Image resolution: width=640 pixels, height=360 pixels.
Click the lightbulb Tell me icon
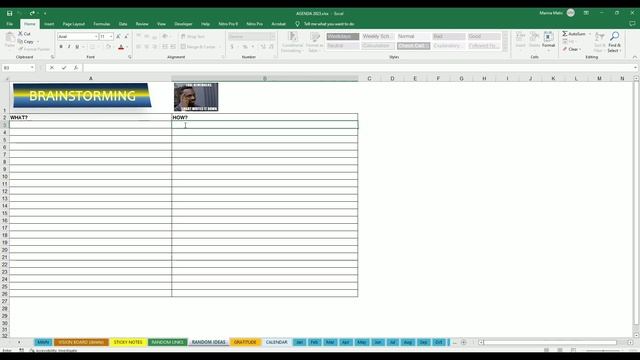tap(298, 24)
